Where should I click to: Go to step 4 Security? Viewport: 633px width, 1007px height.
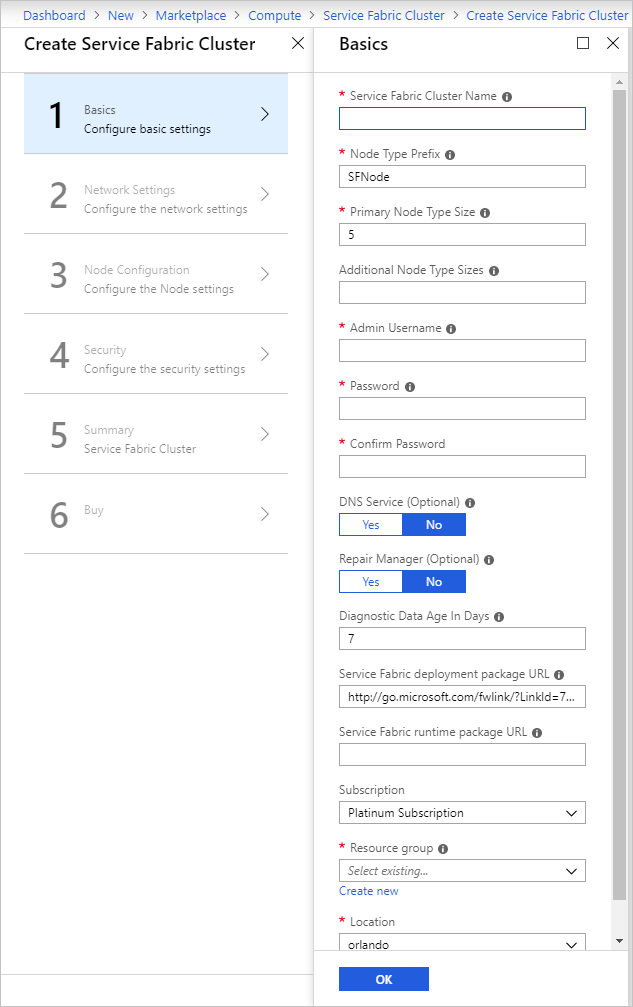[x=156, y=359]
